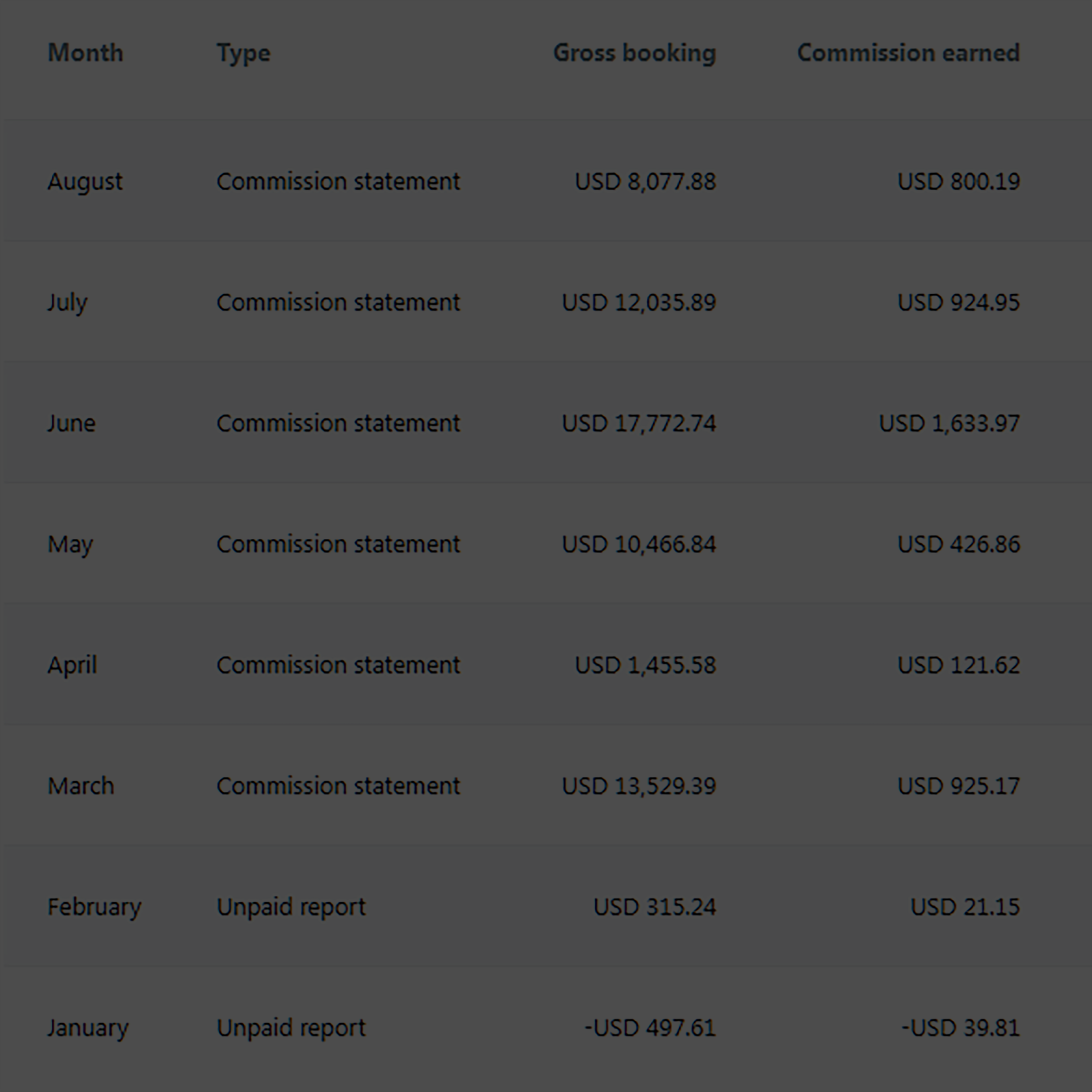
Task: Open July Commission statement
Action: 338,302
